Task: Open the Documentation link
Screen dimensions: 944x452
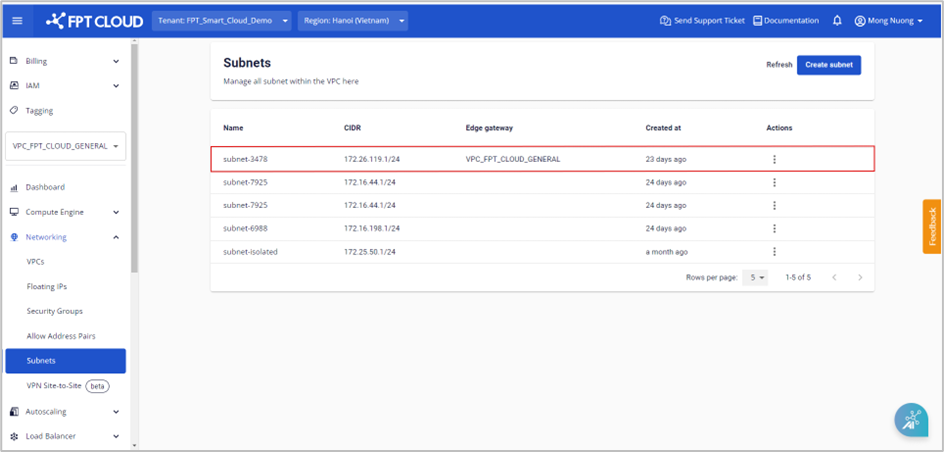Action: 785,20
